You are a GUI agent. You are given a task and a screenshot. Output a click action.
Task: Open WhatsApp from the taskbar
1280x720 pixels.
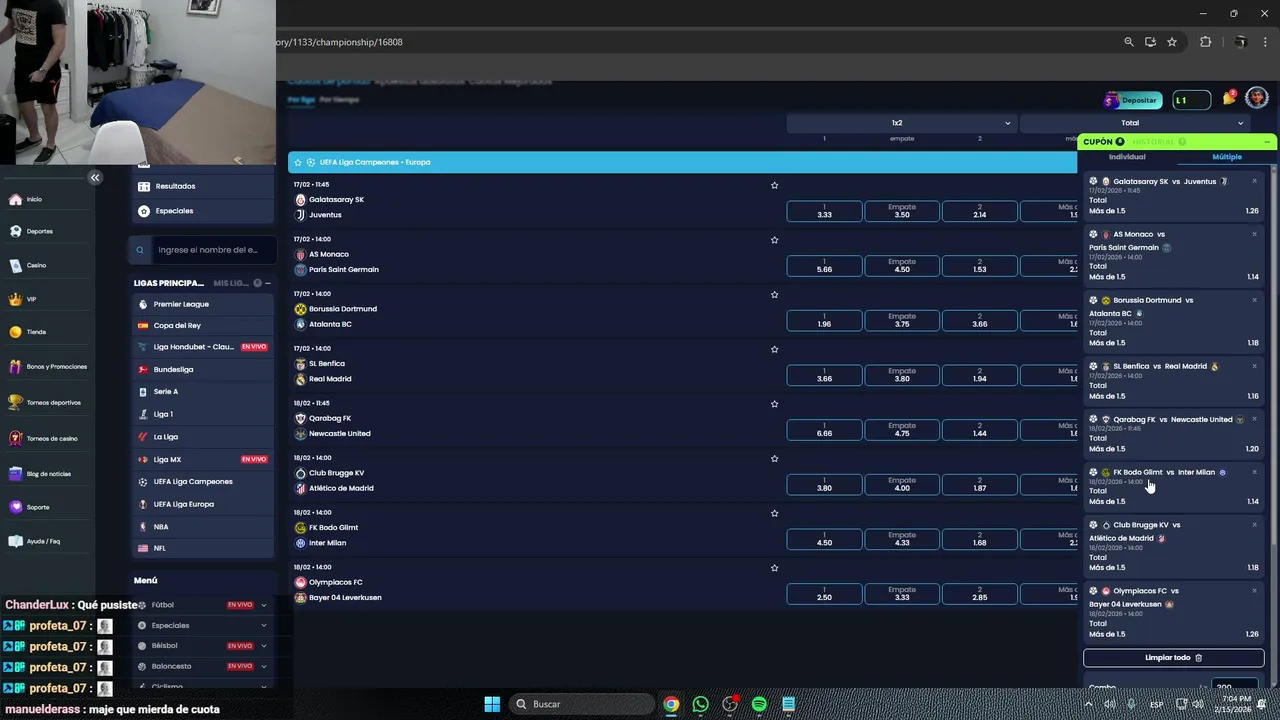[700, 704]
